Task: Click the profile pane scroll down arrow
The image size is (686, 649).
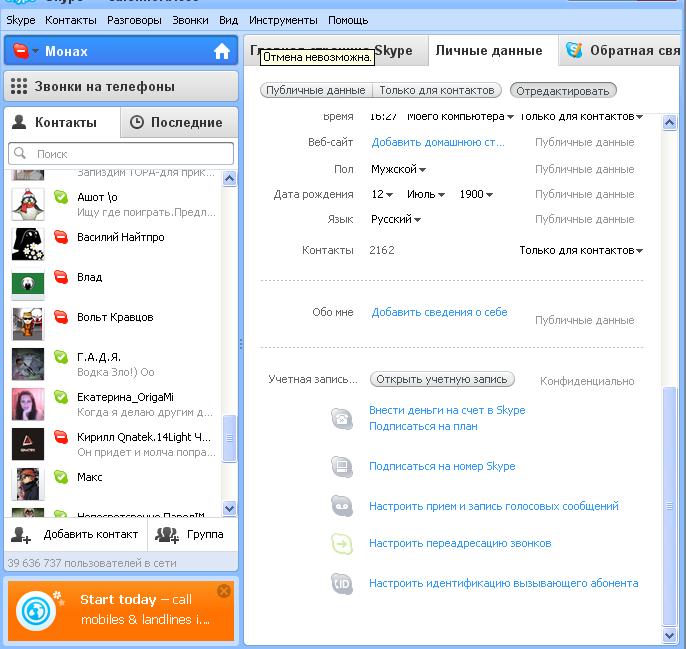Action: pyautogui.click(x=669, y=635)
